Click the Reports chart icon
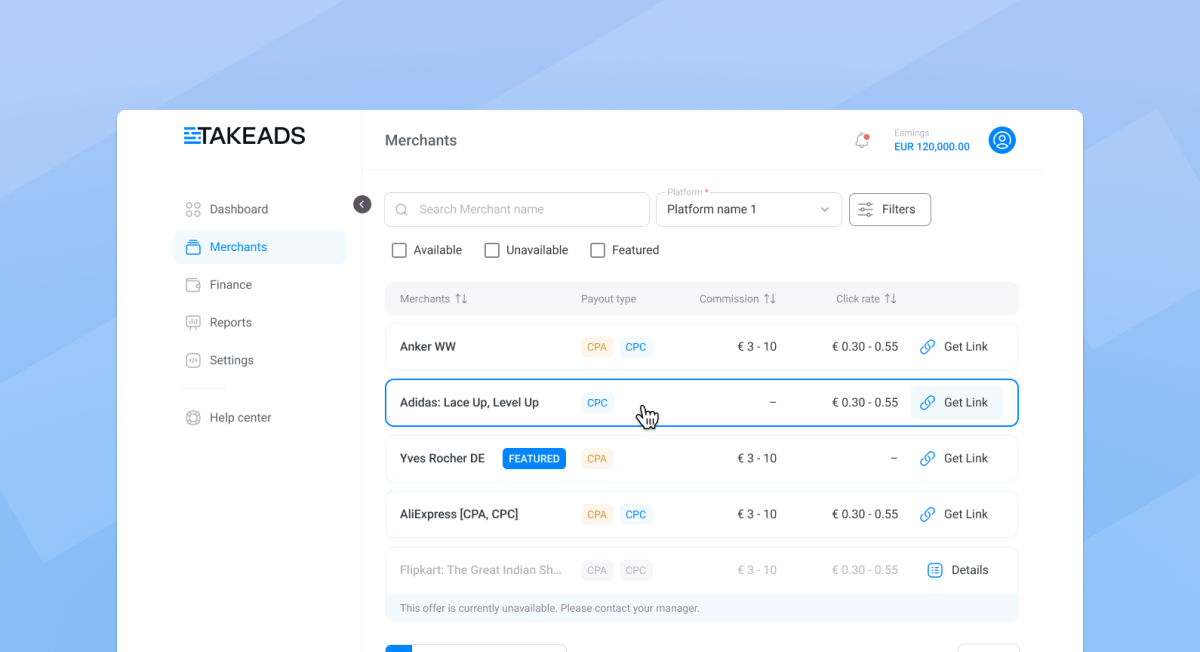The height and width of the screenshot is (652, 1200). 193,322
